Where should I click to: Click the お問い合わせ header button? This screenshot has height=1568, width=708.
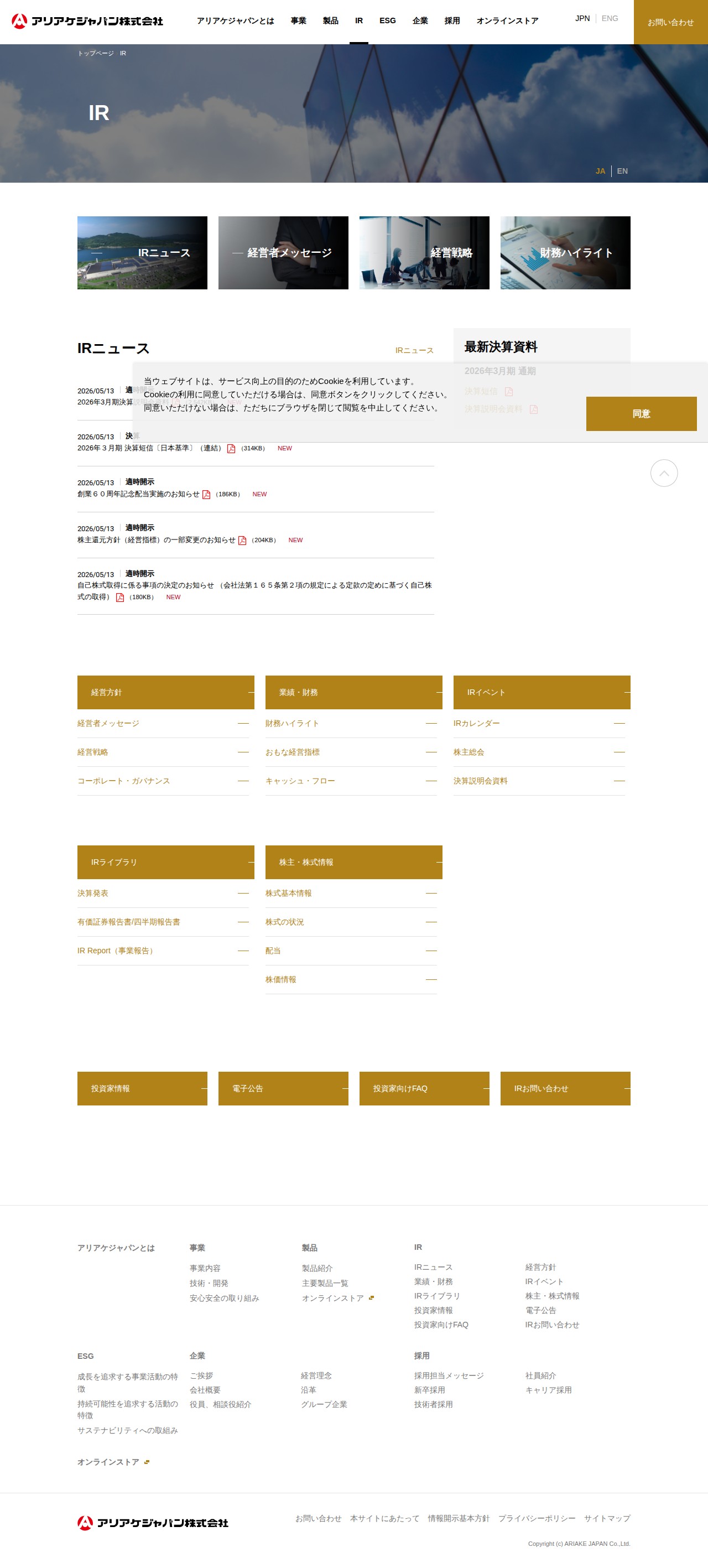point(671,22)
